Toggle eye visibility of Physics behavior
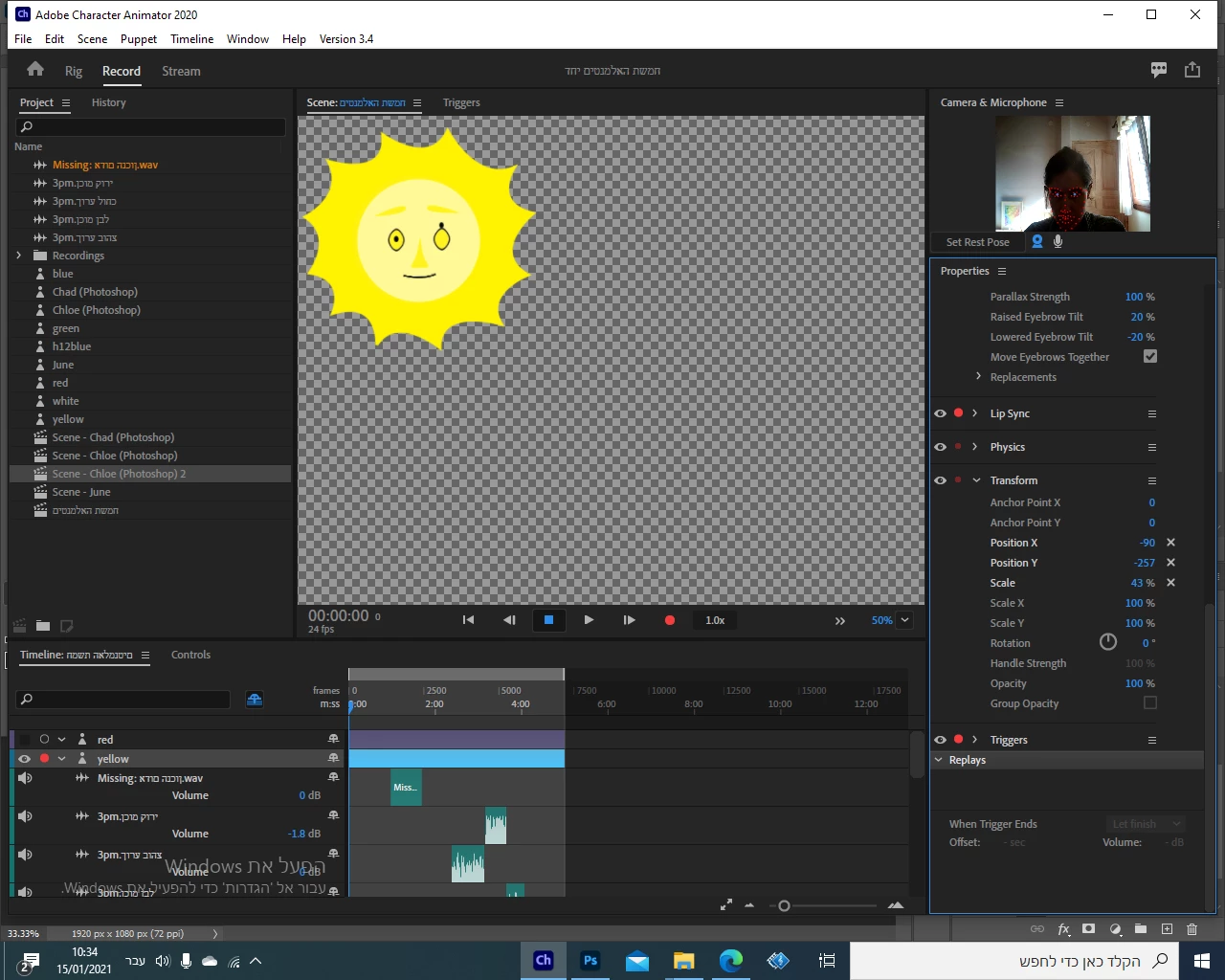 [940, 447]
